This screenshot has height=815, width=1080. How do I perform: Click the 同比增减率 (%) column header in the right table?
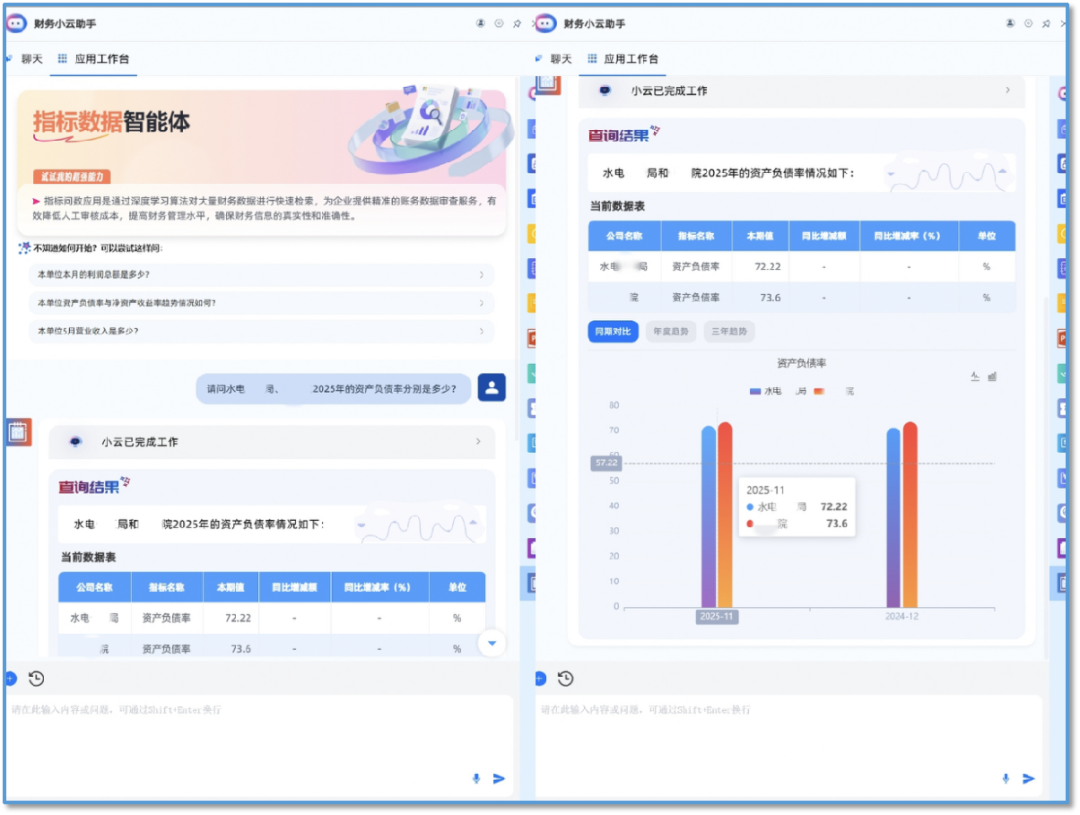[x=907, y=236]
